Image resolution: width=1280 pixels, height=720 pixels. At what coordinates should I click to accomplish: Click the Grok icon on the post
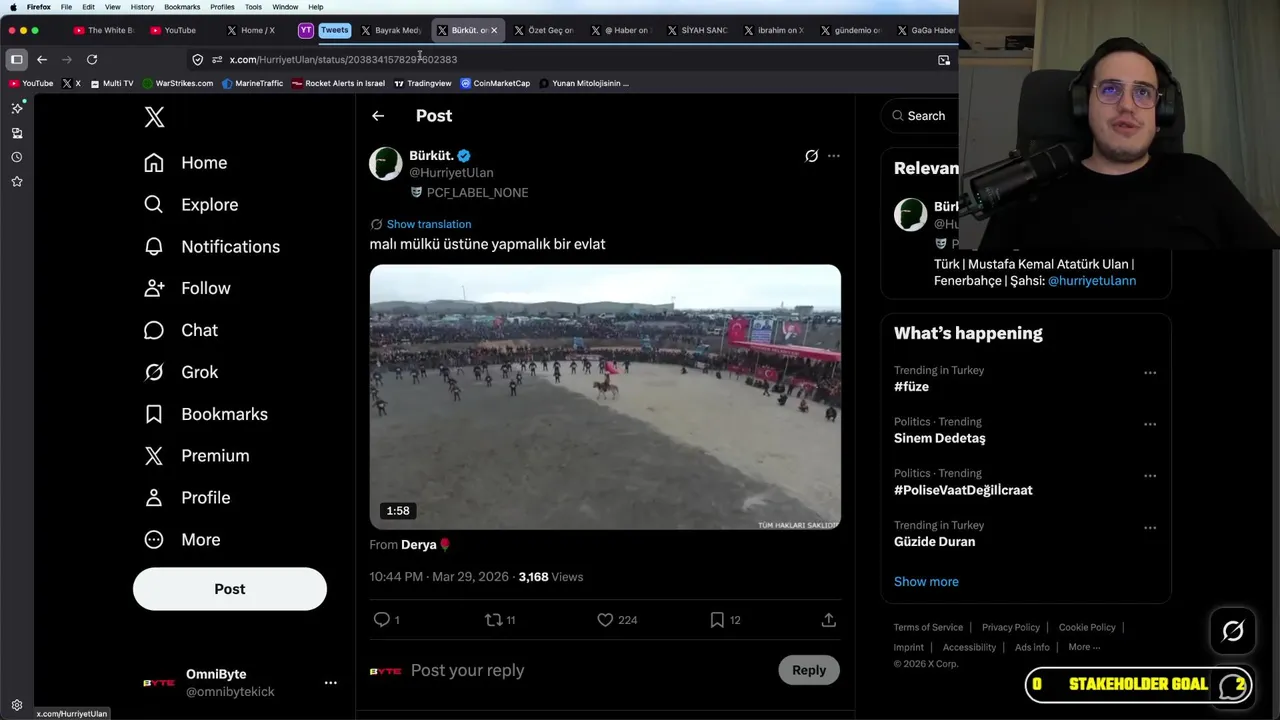(811, 156)
